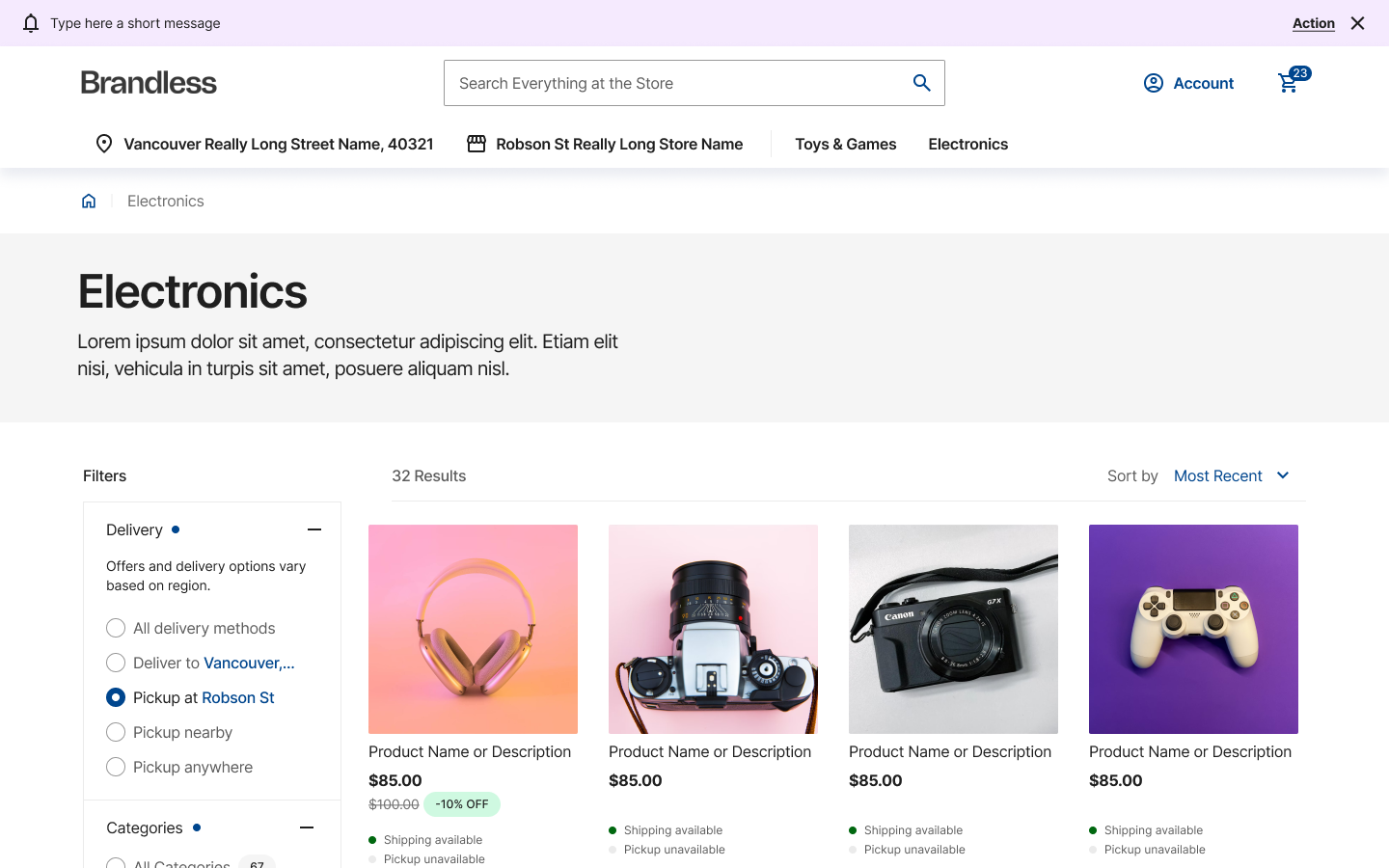Open the Toys & Games menu
Screen dimensions: 1389x868
pyautogui.click(x=845, y=144)
